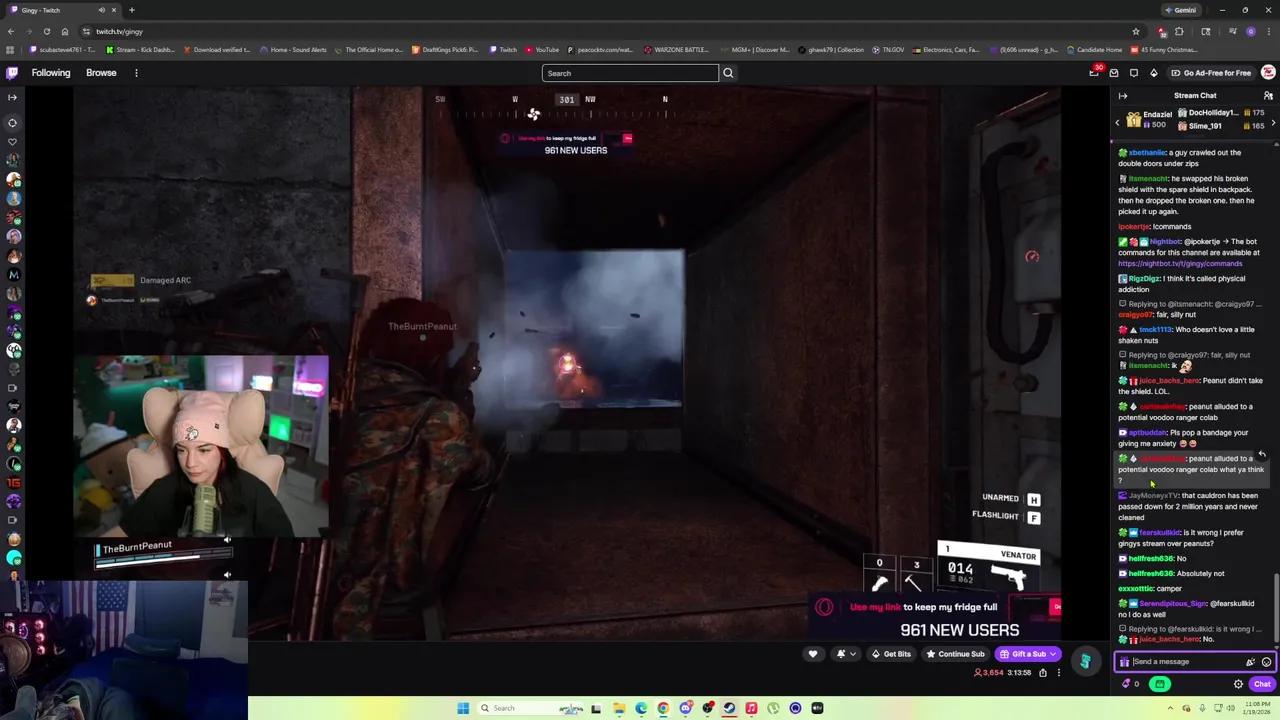Open a new browser tab

pyautogui.click(x=131, y=10)
